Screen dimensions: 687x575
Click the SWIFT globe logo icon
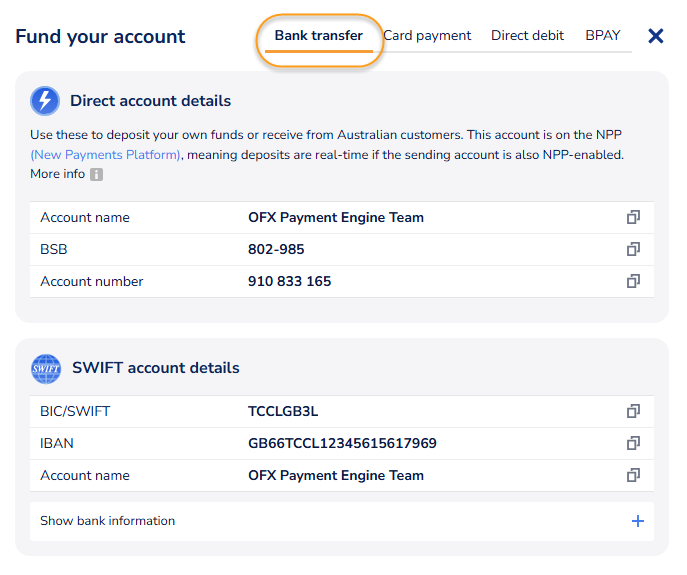[46, 368]
